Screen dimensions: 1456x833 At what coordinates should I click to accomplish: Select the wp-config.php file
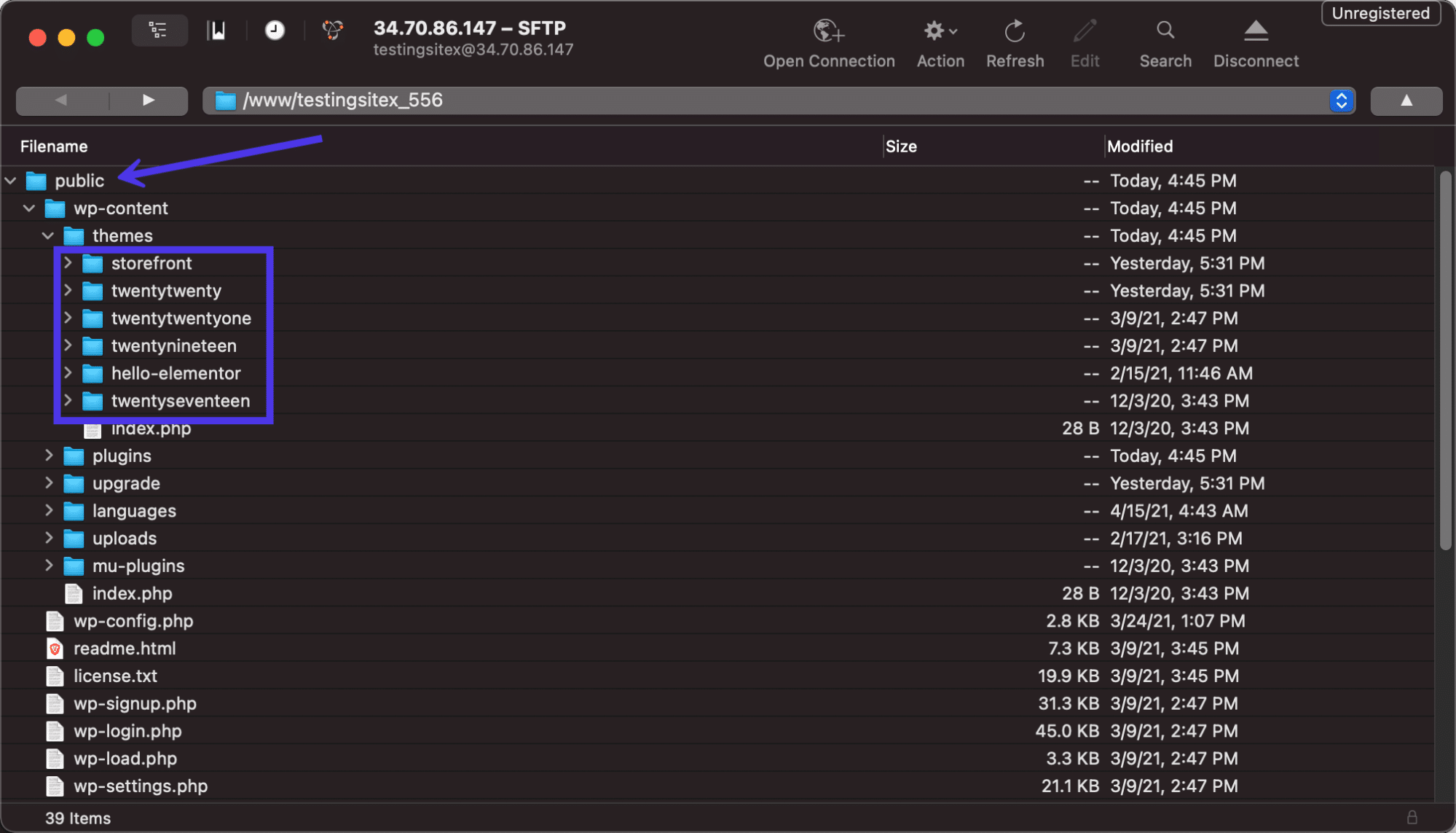132,620
